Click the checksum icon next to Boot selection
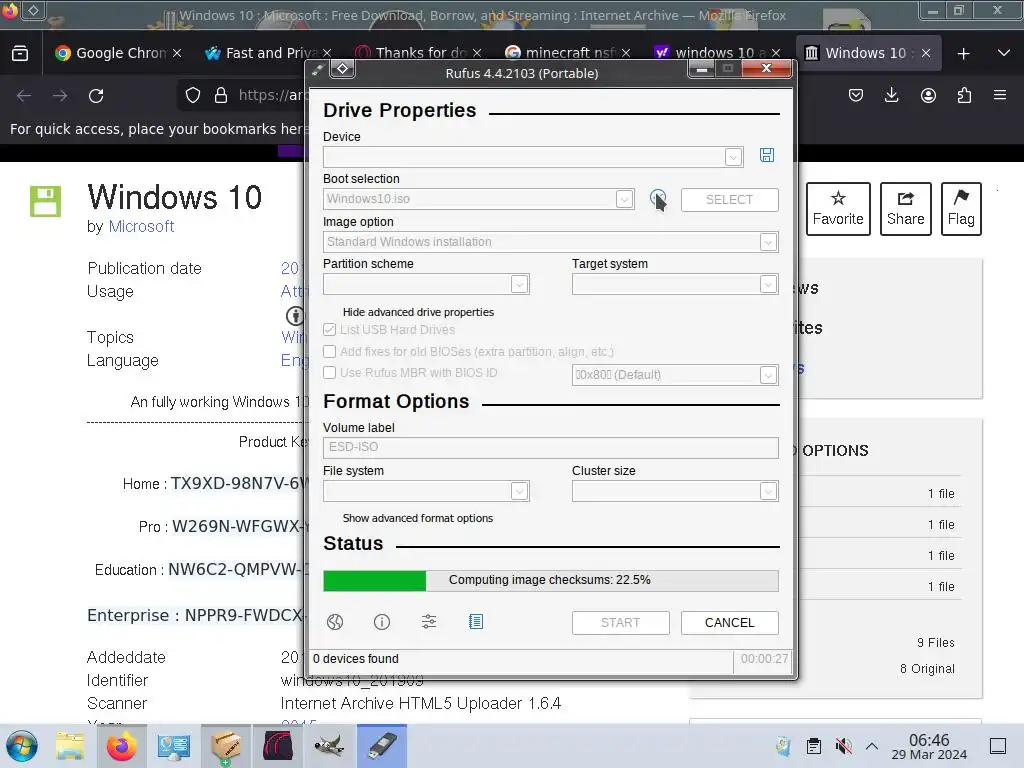This screenshot has height=768, width=1024. (658, 198)
